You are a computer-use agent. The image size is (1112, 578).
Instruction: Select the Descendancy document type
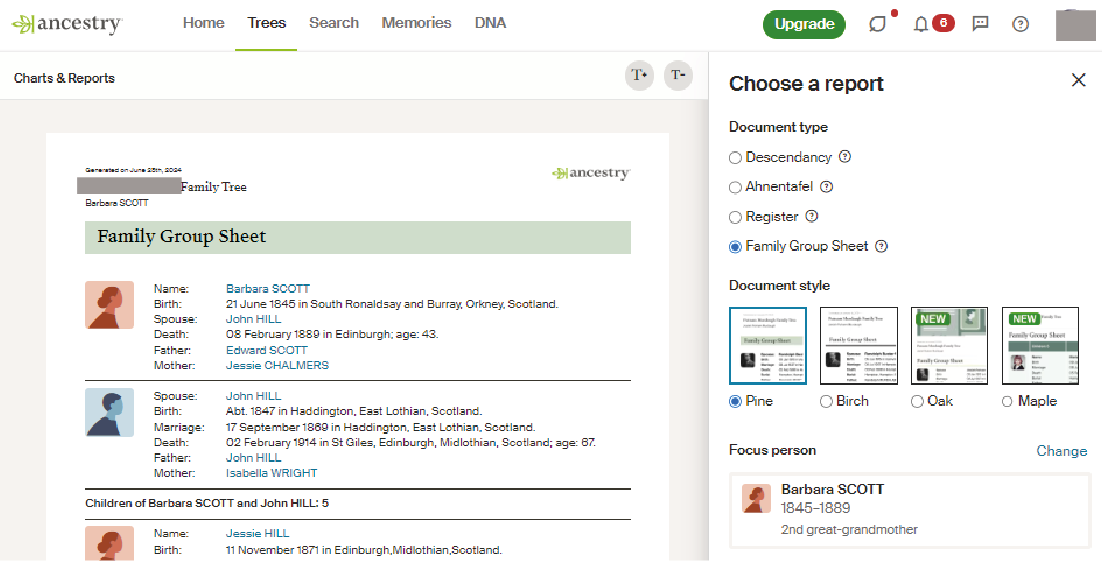733,157
